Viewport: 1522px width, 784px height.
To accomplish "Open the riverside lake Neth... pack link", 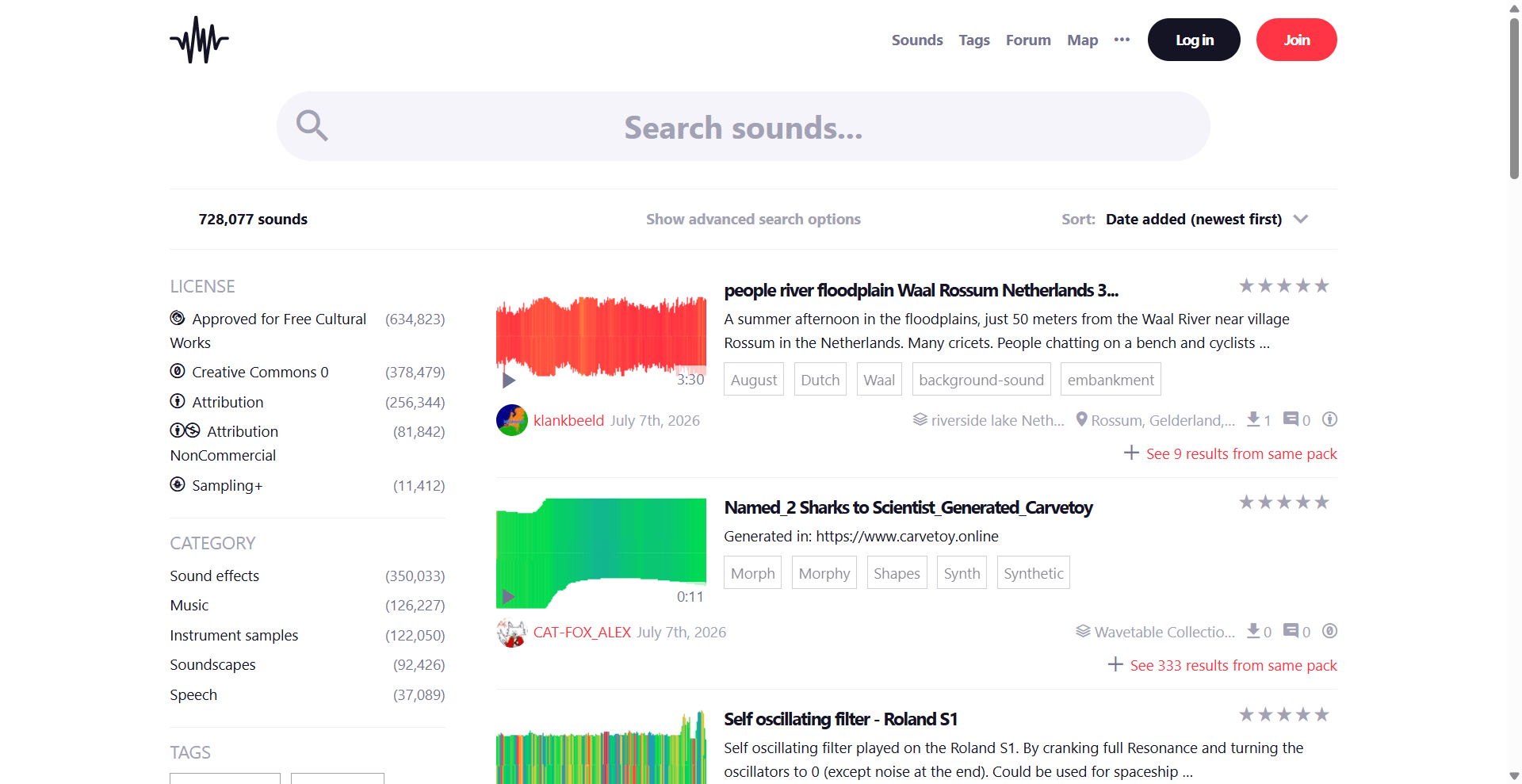I will 998,420.
